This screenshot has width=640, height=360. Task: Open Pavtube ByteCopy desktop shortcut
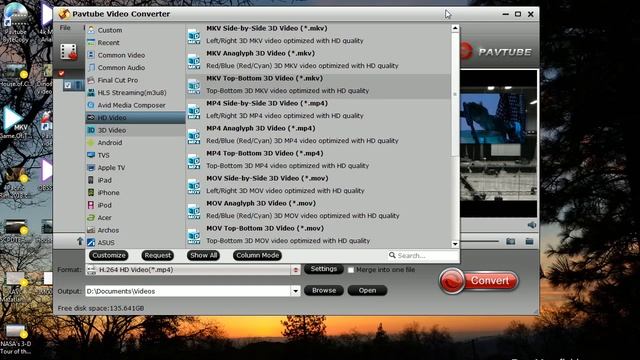tap(15, 22)
